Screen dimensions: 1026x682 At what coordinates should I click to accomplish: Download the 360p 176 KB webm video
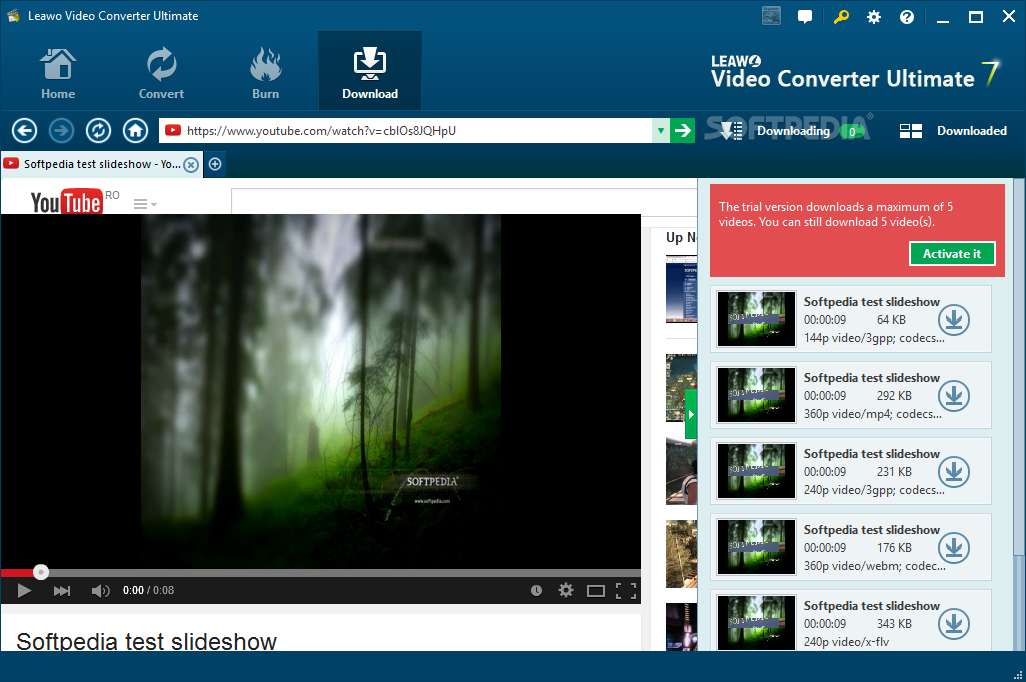click(953, 547)
